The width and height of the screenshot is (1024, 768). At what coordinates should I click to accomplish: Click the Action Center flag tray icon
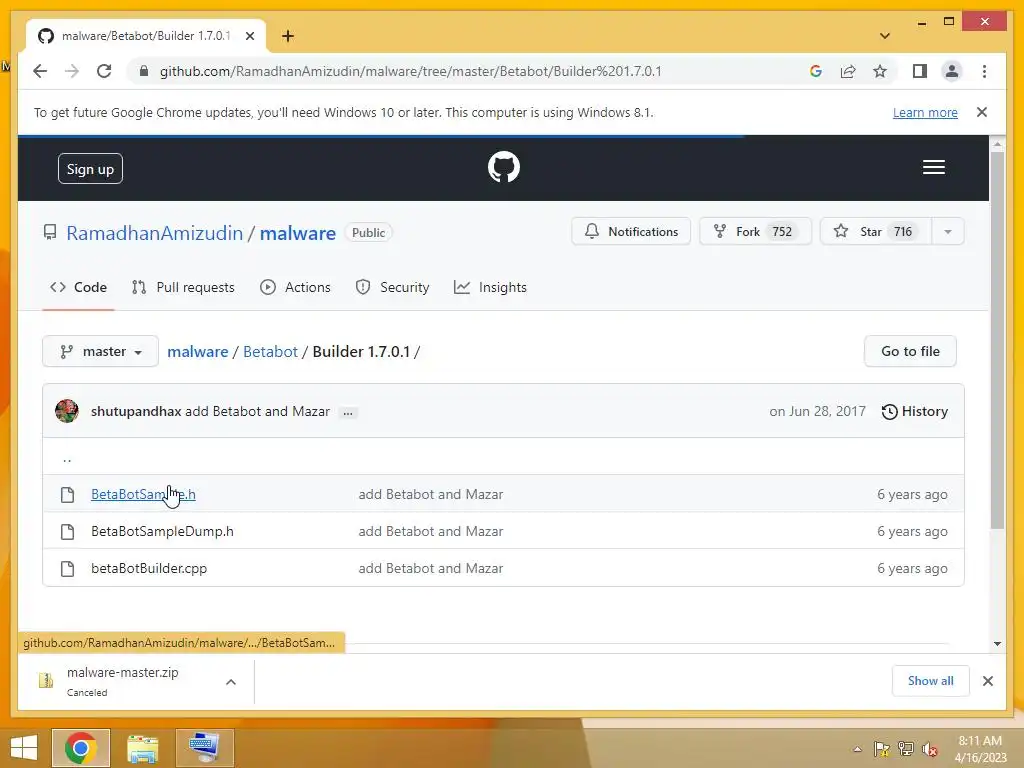pos(881,749)
